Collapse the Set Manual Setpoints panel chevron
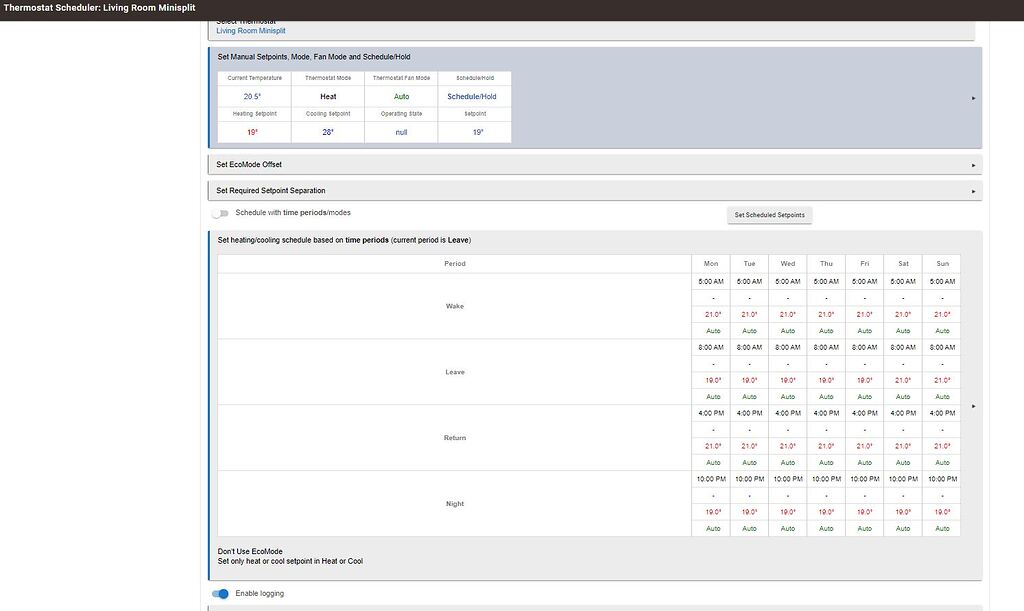 (x=971, y=99)
